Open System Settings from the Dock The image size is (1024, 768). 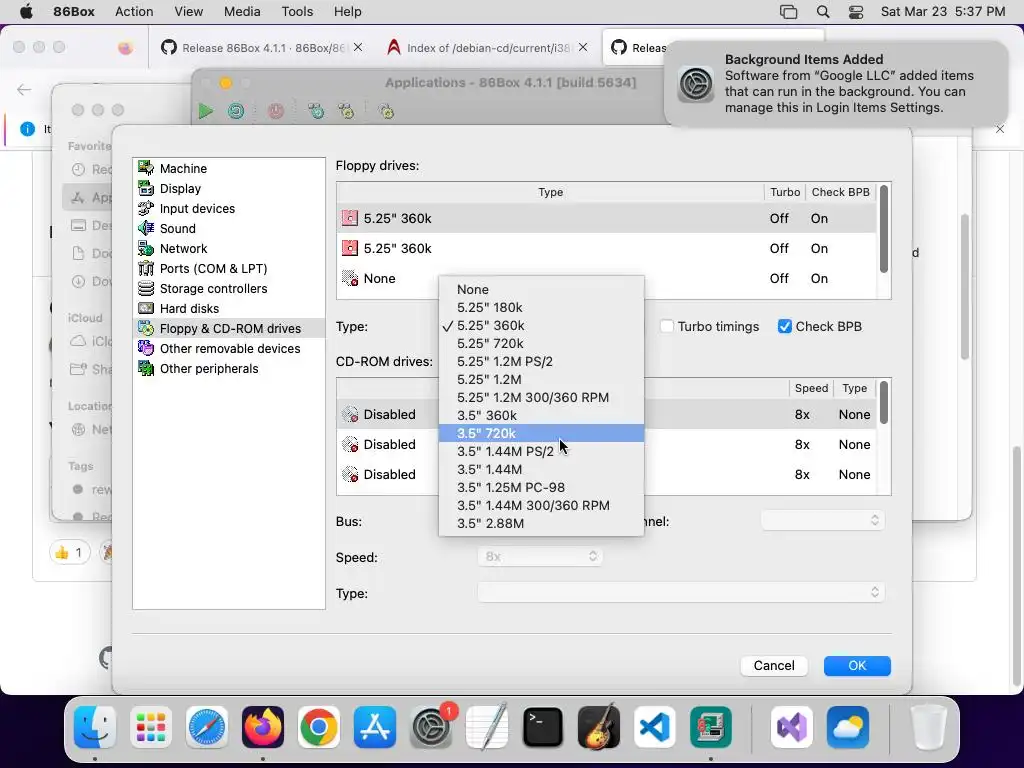coord(431,727)
